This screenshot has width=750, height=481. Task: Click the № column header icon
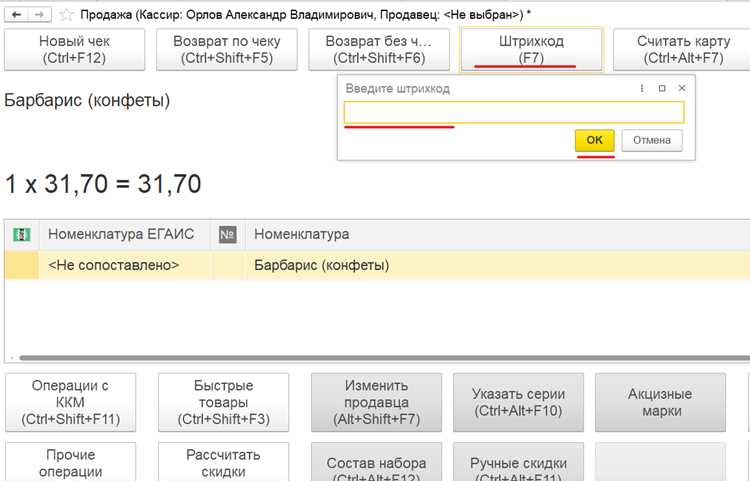pyautogui.click(x=228, y=234)
